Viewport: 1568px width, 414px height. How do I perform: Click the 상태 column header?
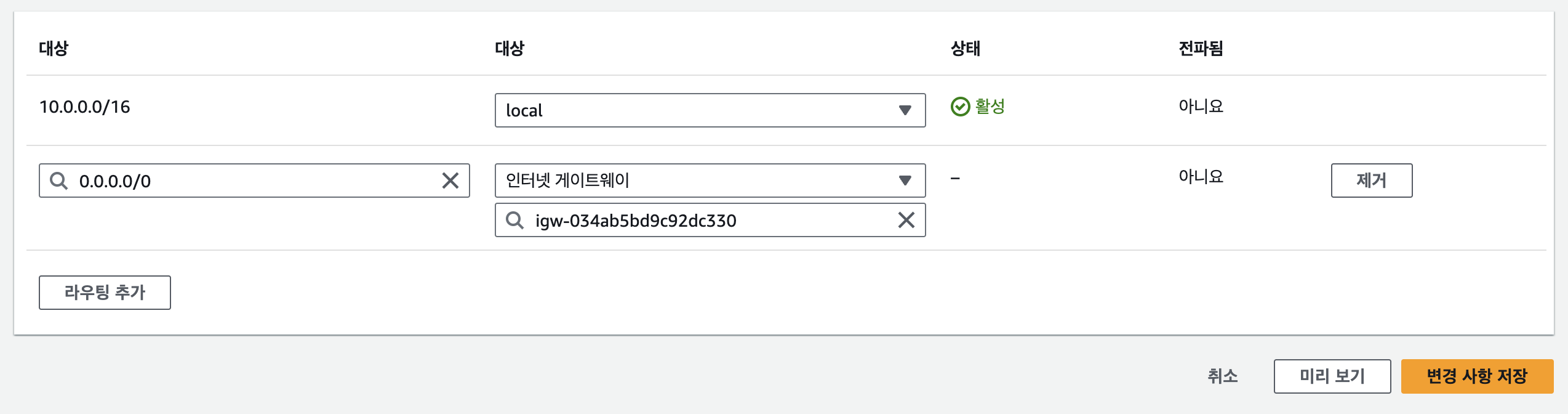pos(965,48)
